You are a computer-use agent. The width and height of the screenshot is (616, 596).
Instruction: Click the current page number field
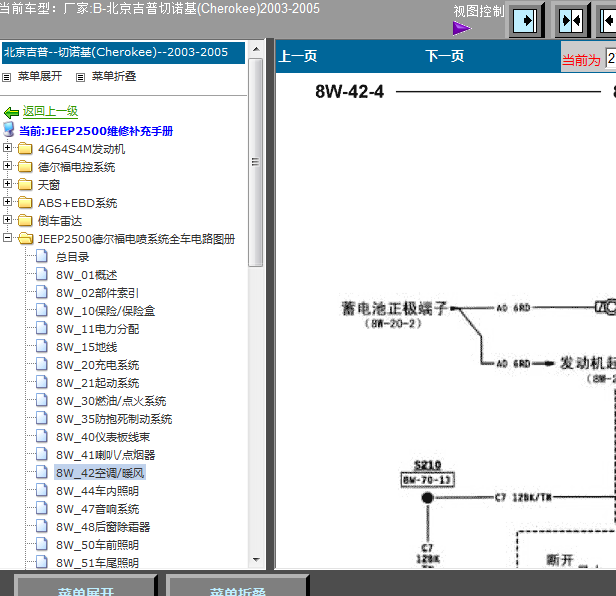[610, 60]
